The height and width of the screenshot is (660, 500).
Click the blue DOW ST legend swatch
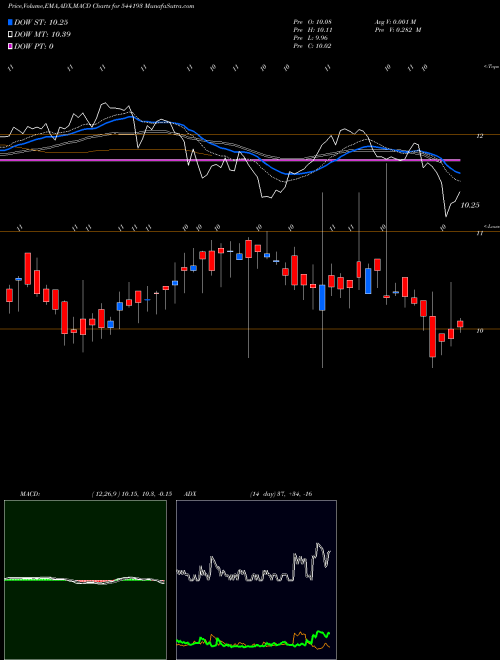11,22
